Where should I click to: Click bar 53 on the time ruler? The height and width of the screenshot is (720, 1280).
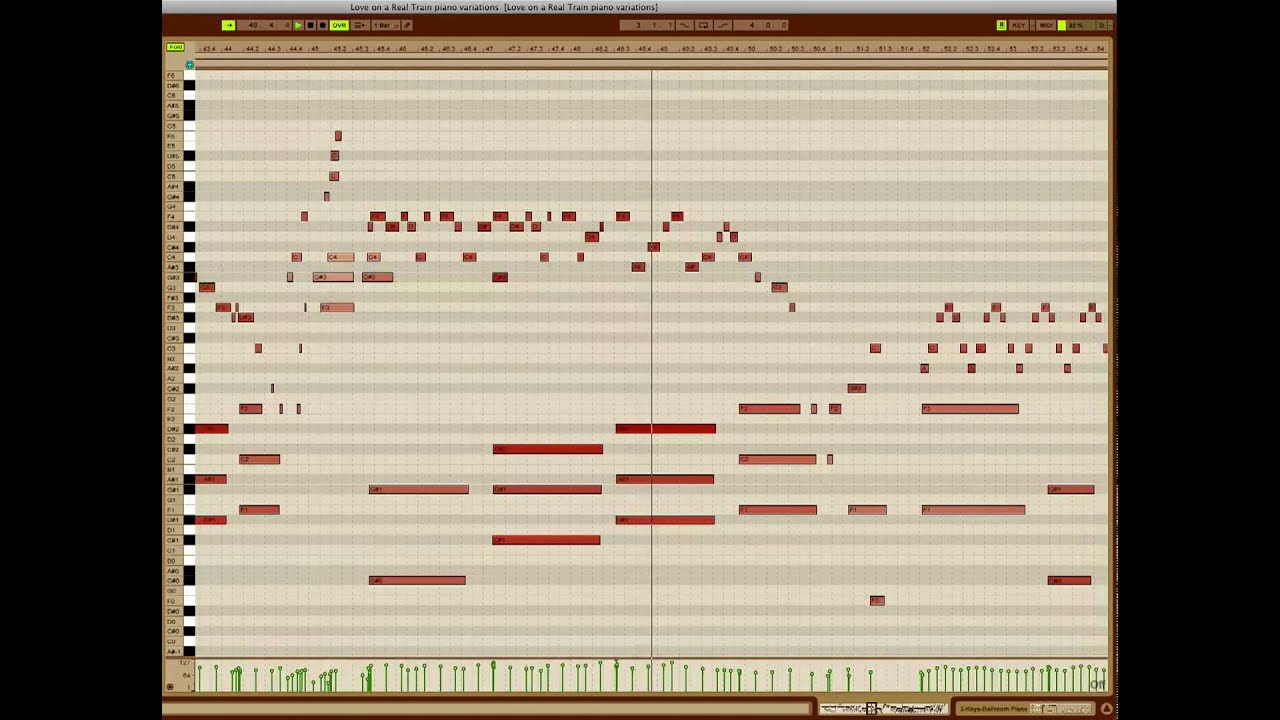click(1012, 48)
